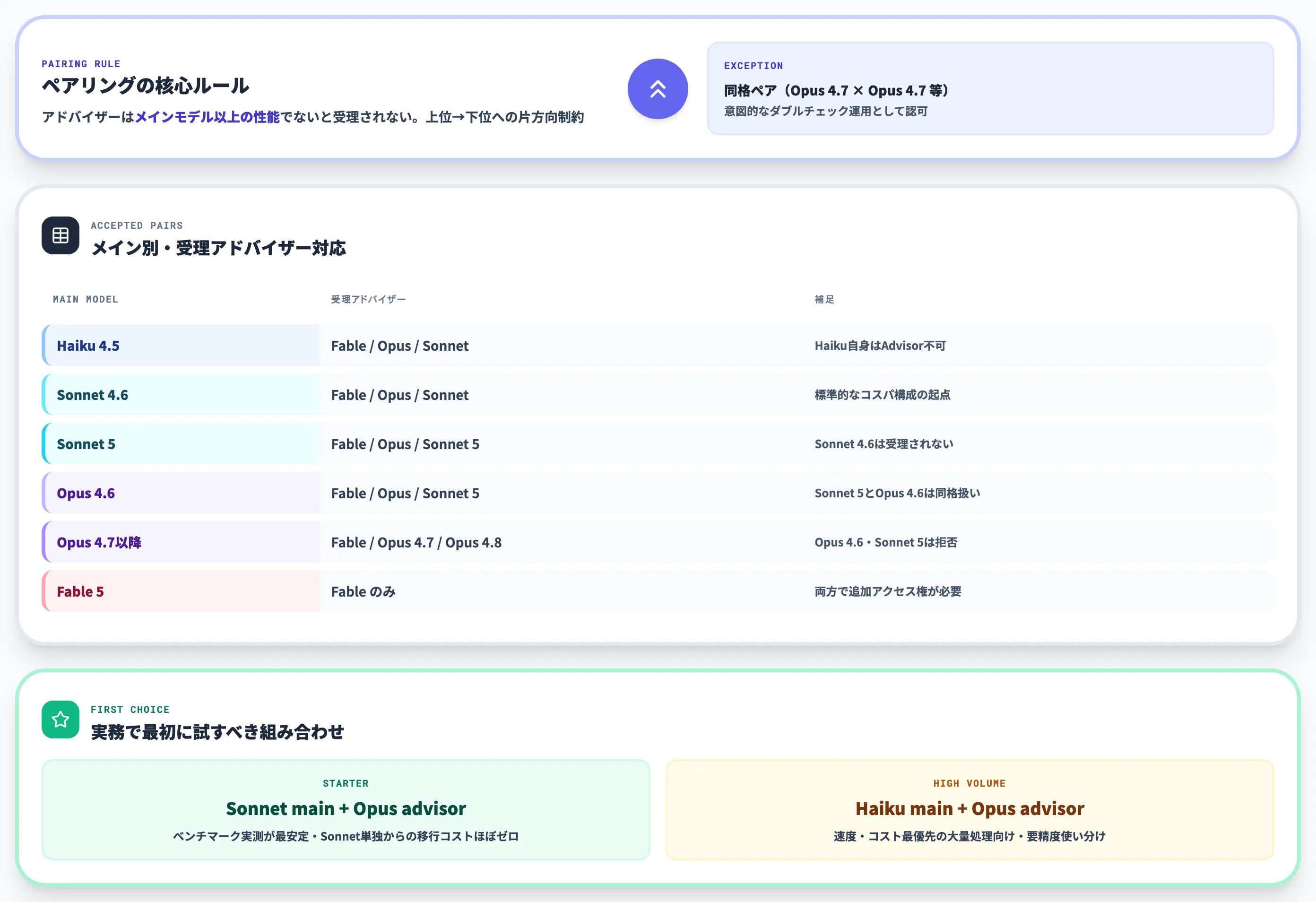Click the note '標準的なコスパ構成の起点'
The height and width of the screenshot is (902, 1316).
tap(882, 395)
